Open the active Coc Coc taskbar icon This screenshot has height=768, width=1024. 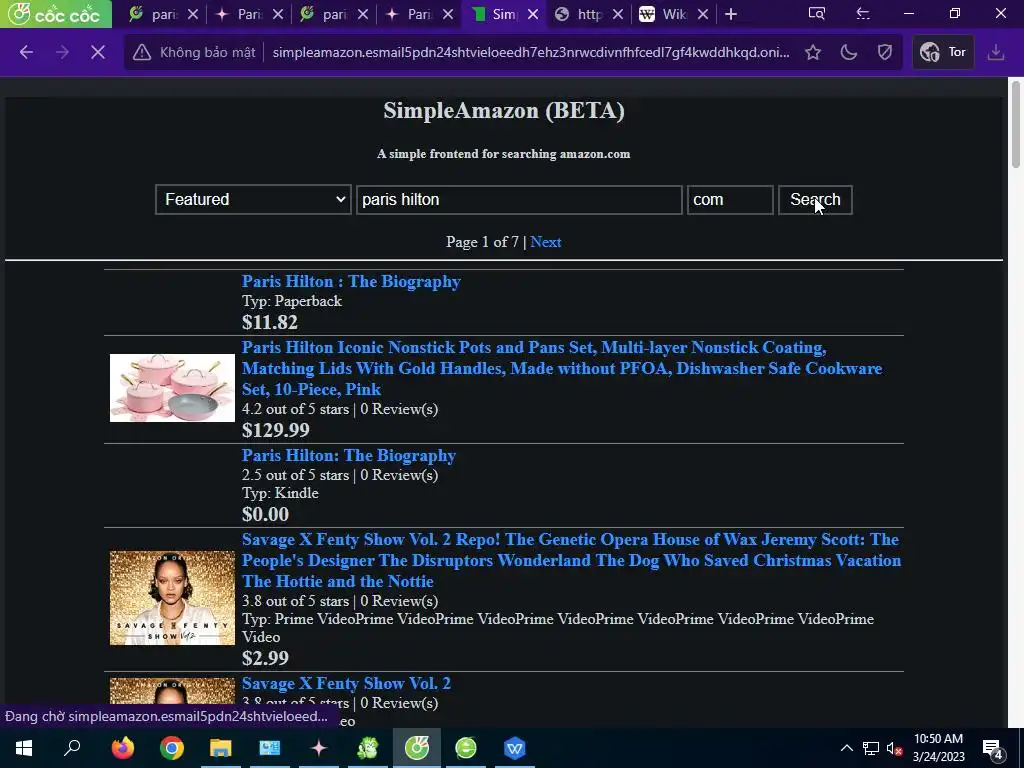point(417,748)
